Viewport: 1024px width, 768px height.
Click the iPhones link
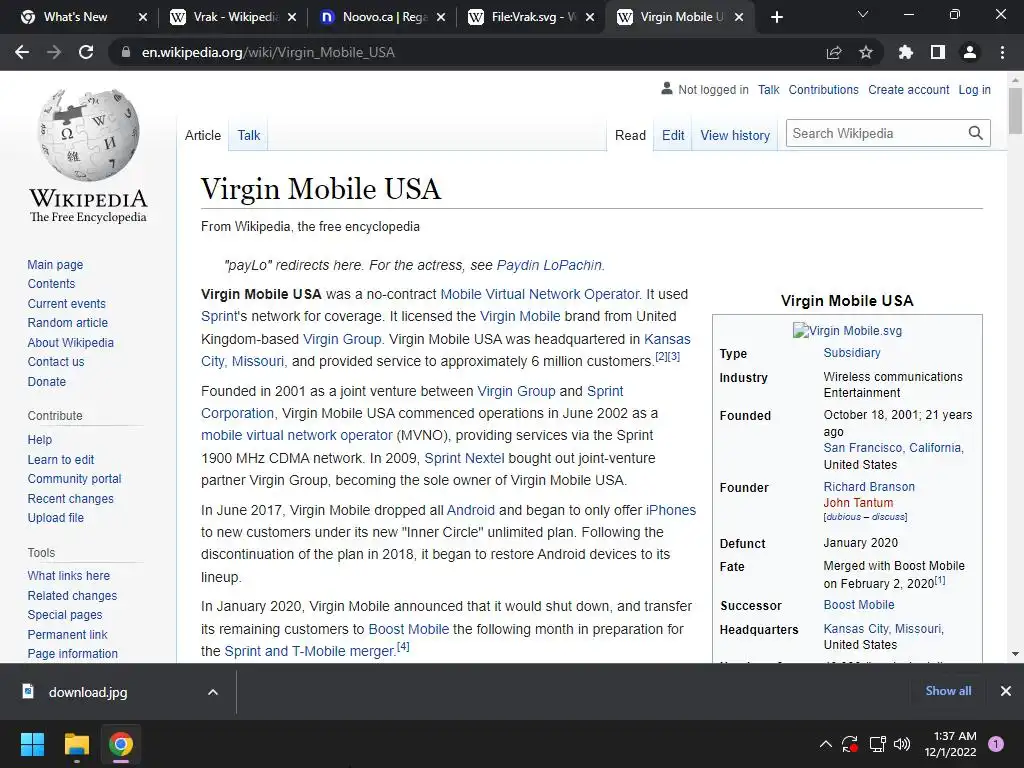click(x=671, y=510)
